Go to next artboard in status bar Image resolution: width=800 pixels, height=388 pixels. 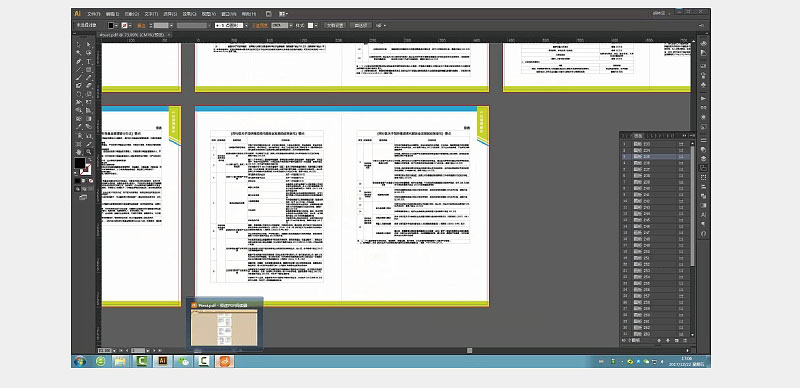point(154,351)
